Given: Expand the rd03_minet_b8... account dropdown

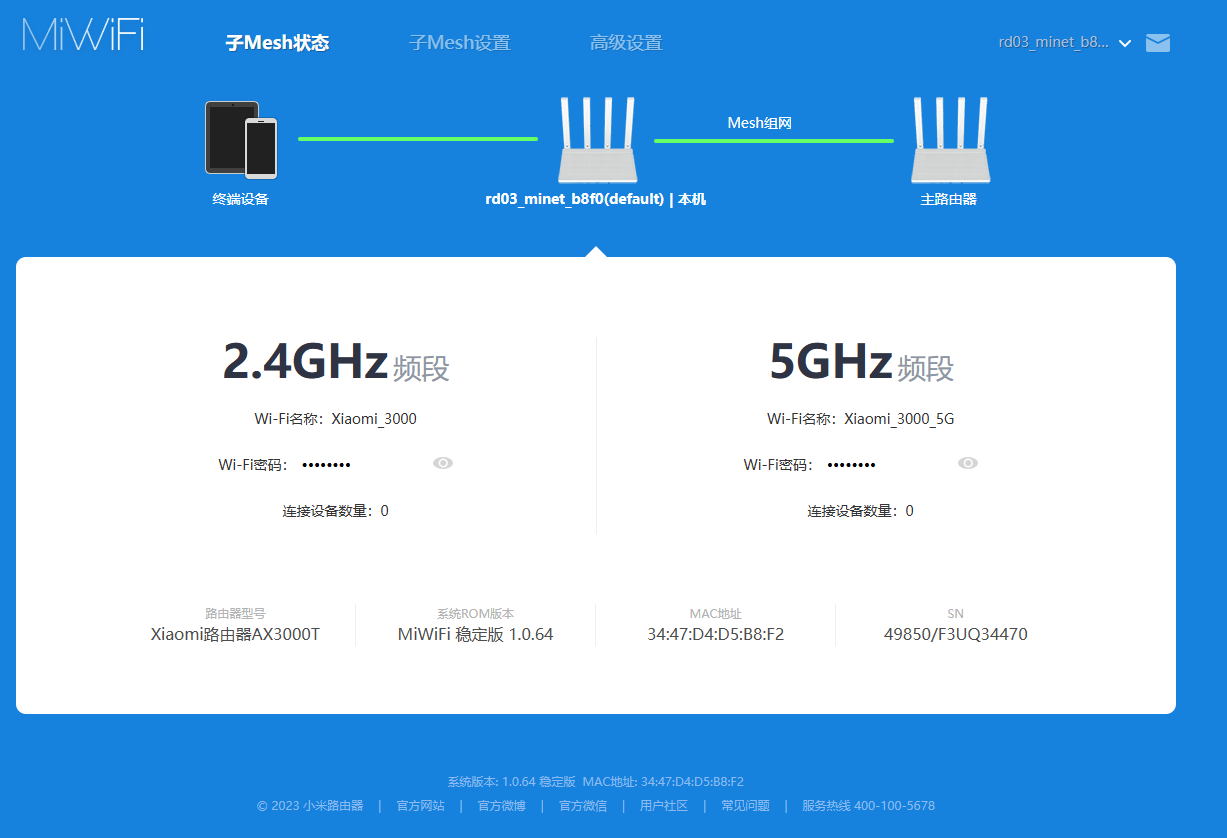Looking at the screenshot, I should (x=1065, y=42).
